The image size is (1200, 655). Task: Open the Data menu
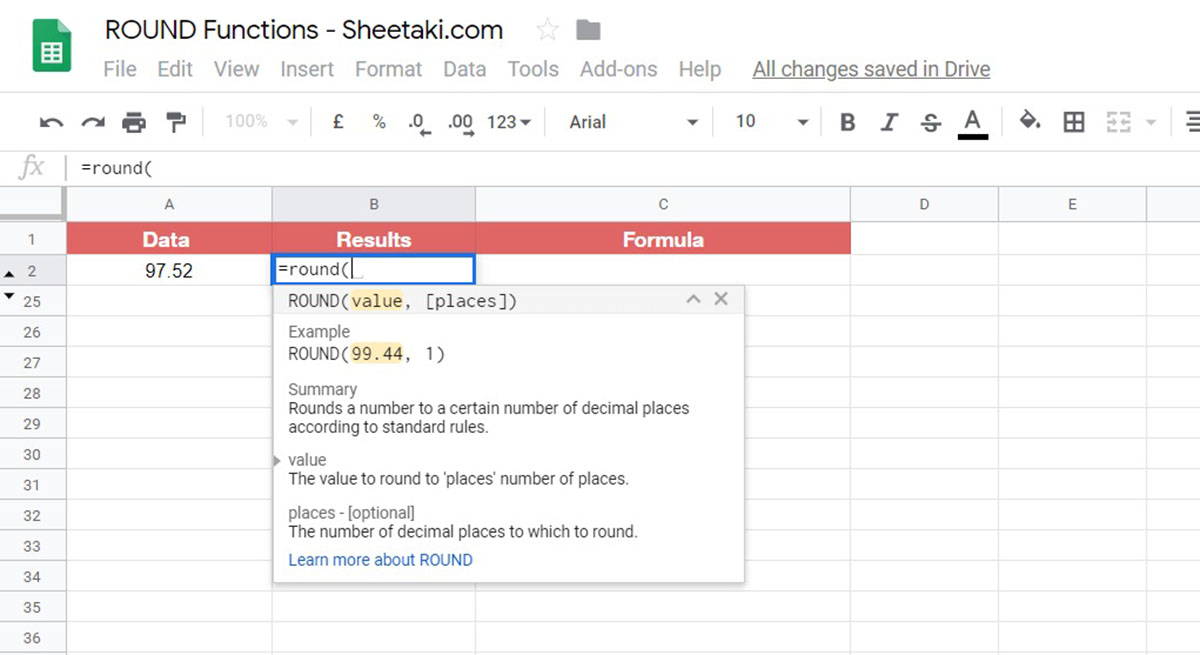click(x=465, y=69)
